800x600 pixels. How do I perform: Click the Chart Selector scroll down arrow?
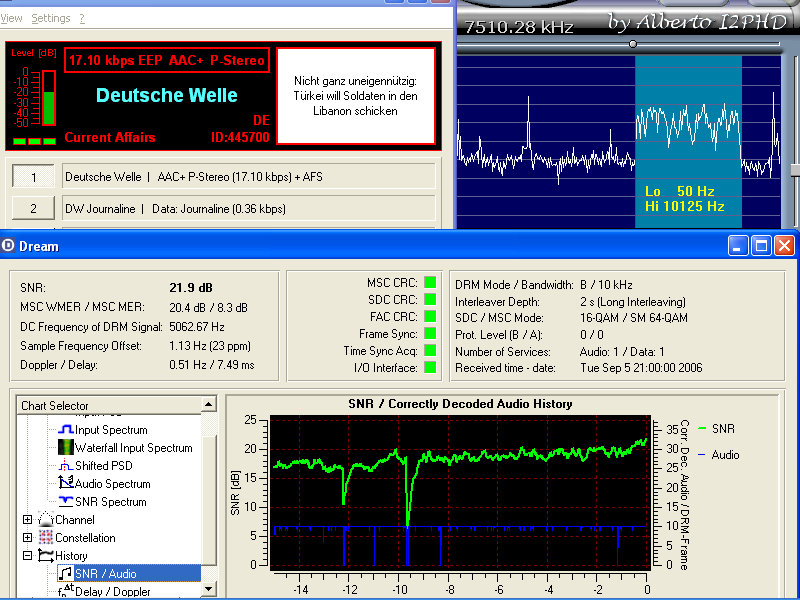tap(208, 589)
